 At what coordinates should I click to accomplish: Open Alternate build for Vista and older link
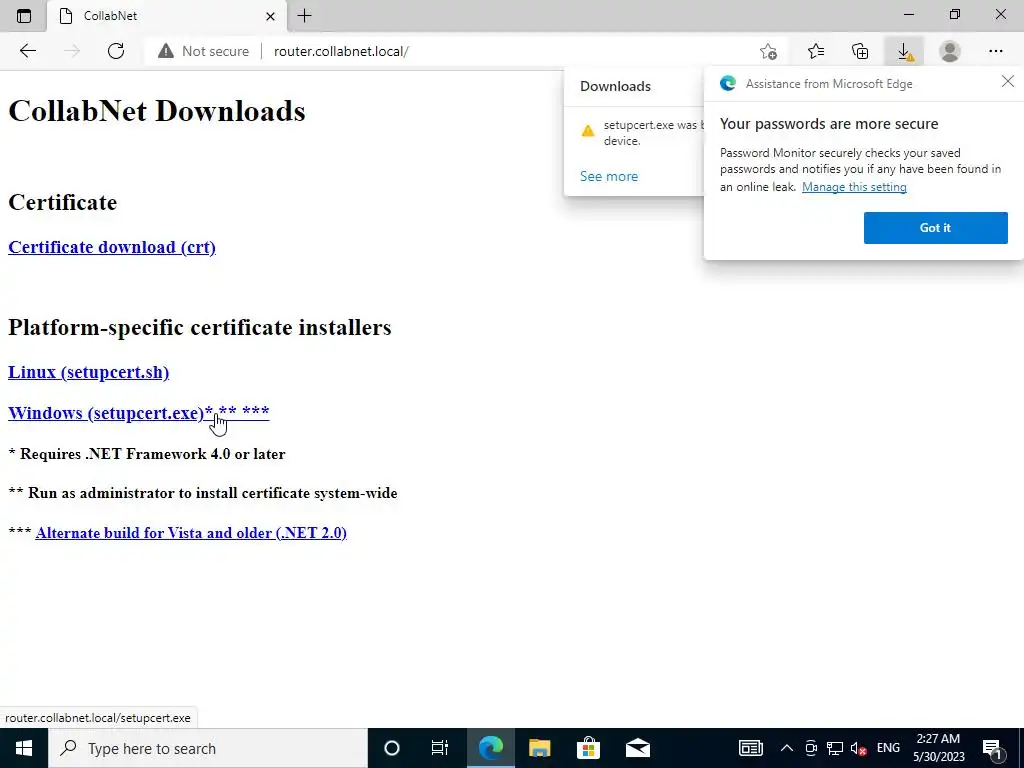191,533
